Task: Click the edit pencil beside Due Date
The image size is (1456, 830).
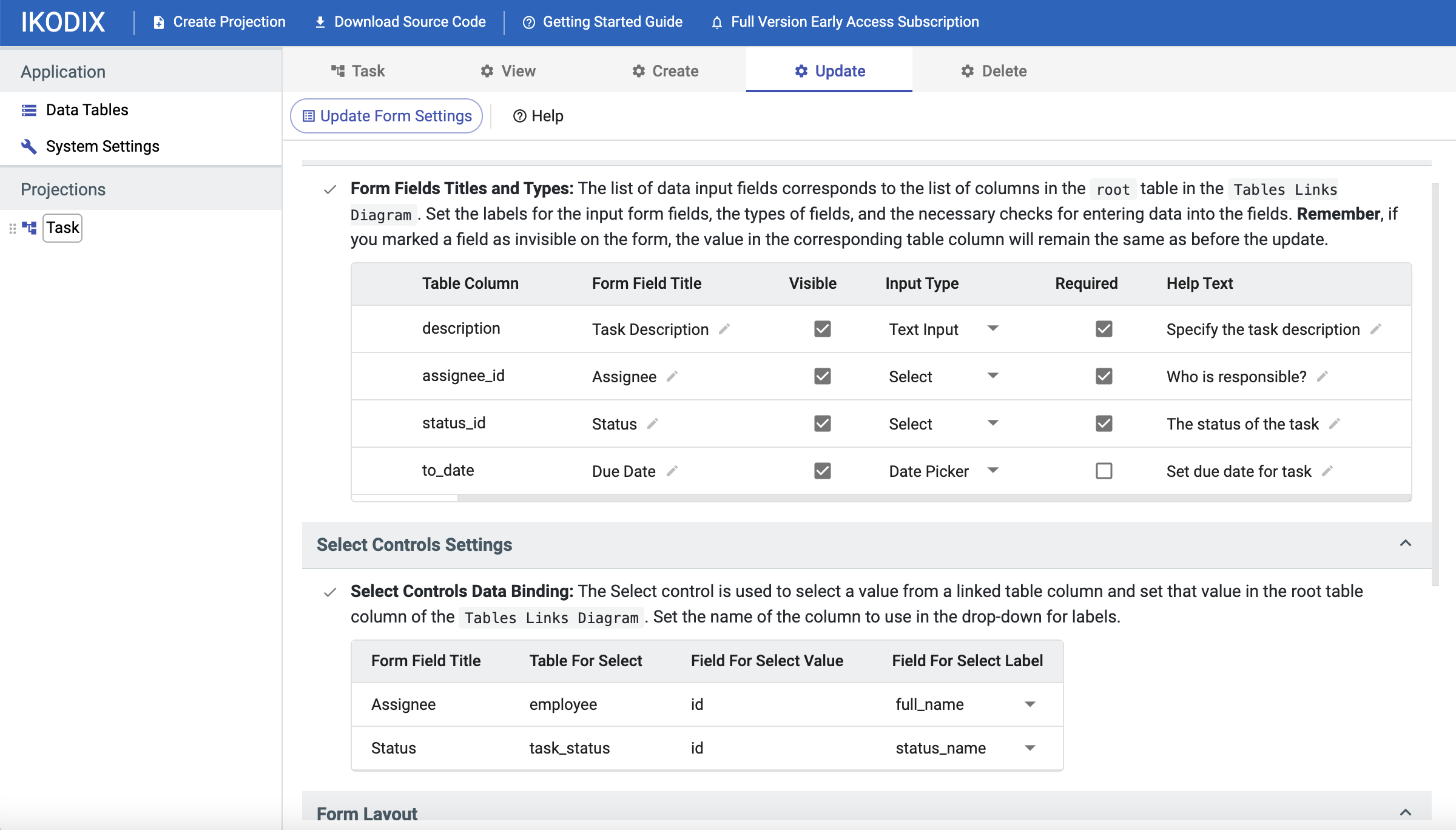Action: click(x=673, y=471)
